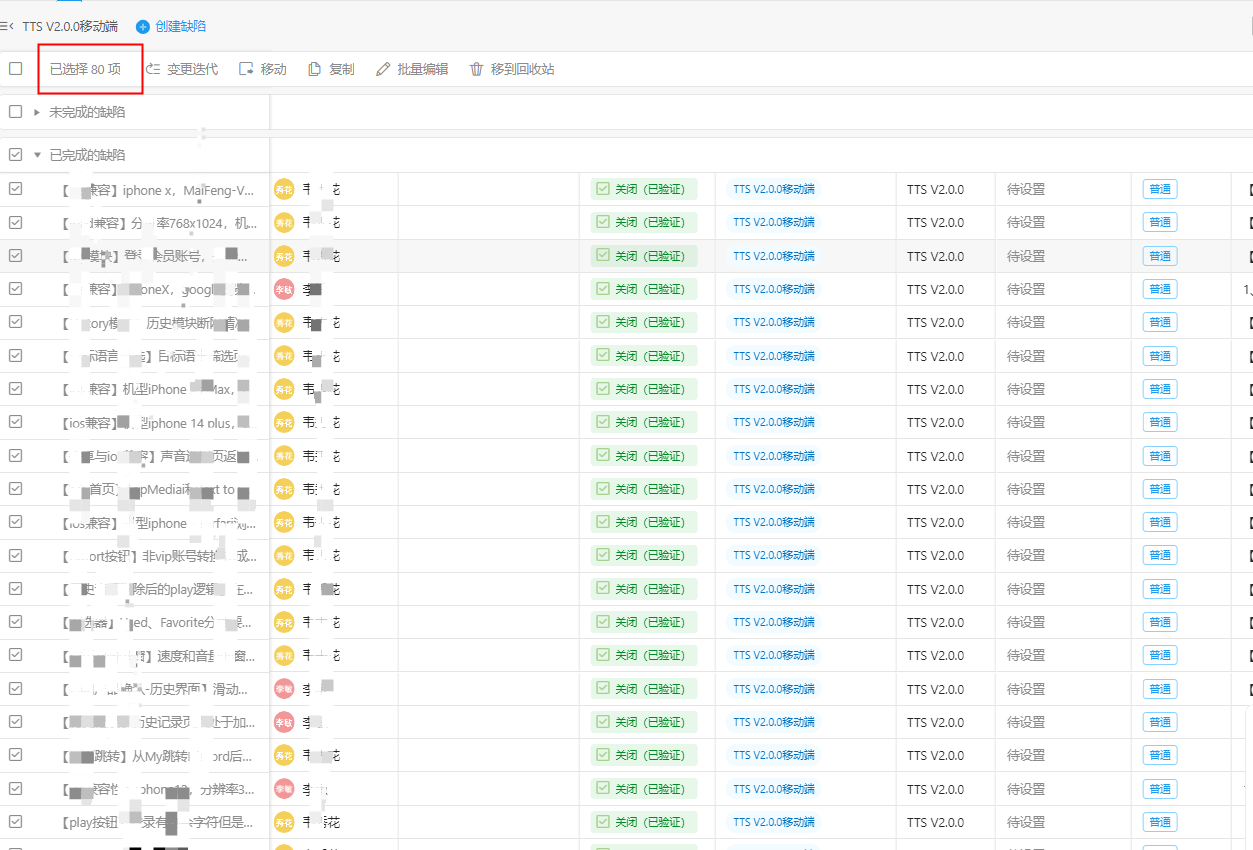
Task: Open the iphone 14 plus defect title
Action: 158,423
